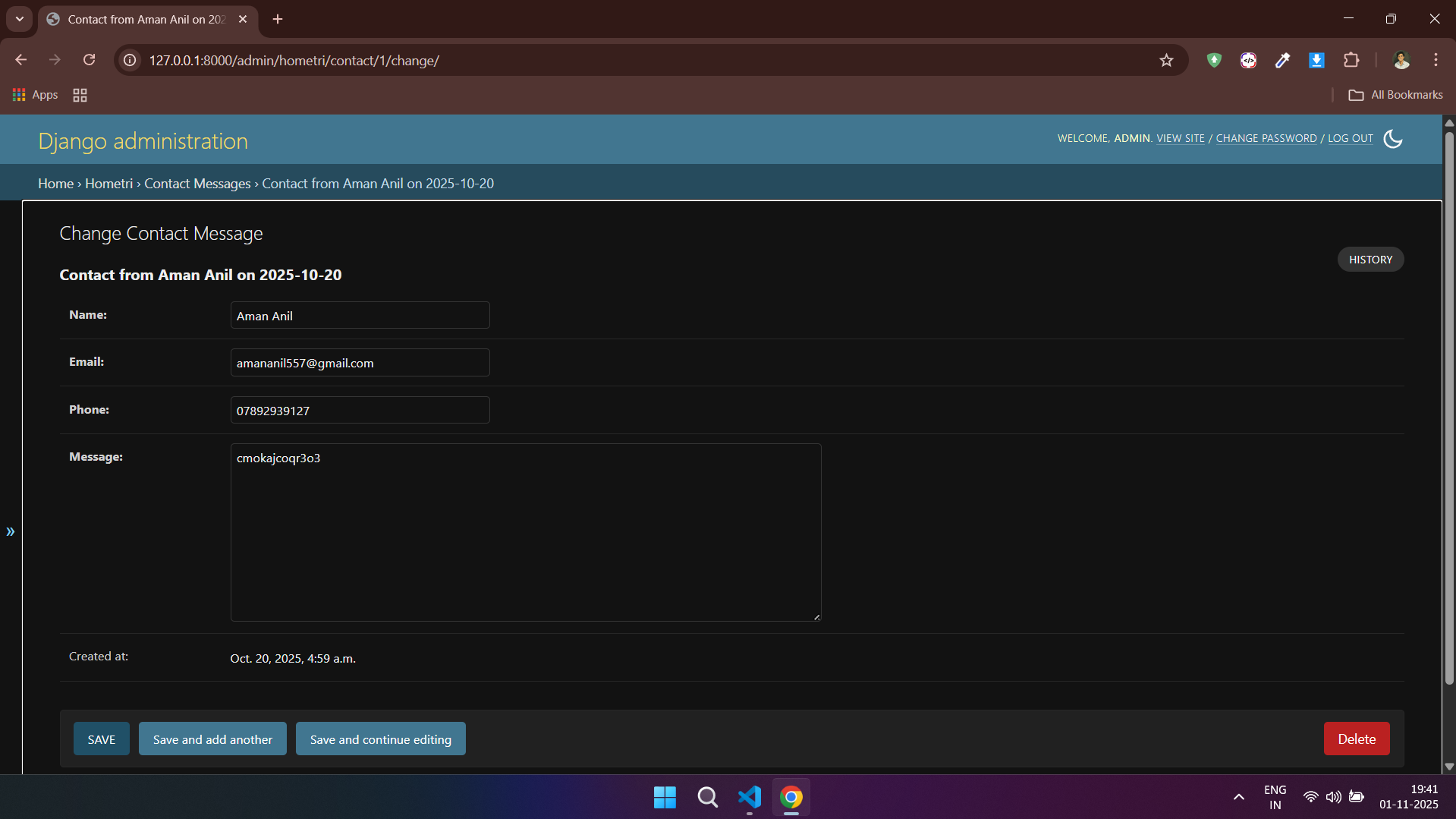Click the SAVE button

pyautogui.click(x=102, y=739)
